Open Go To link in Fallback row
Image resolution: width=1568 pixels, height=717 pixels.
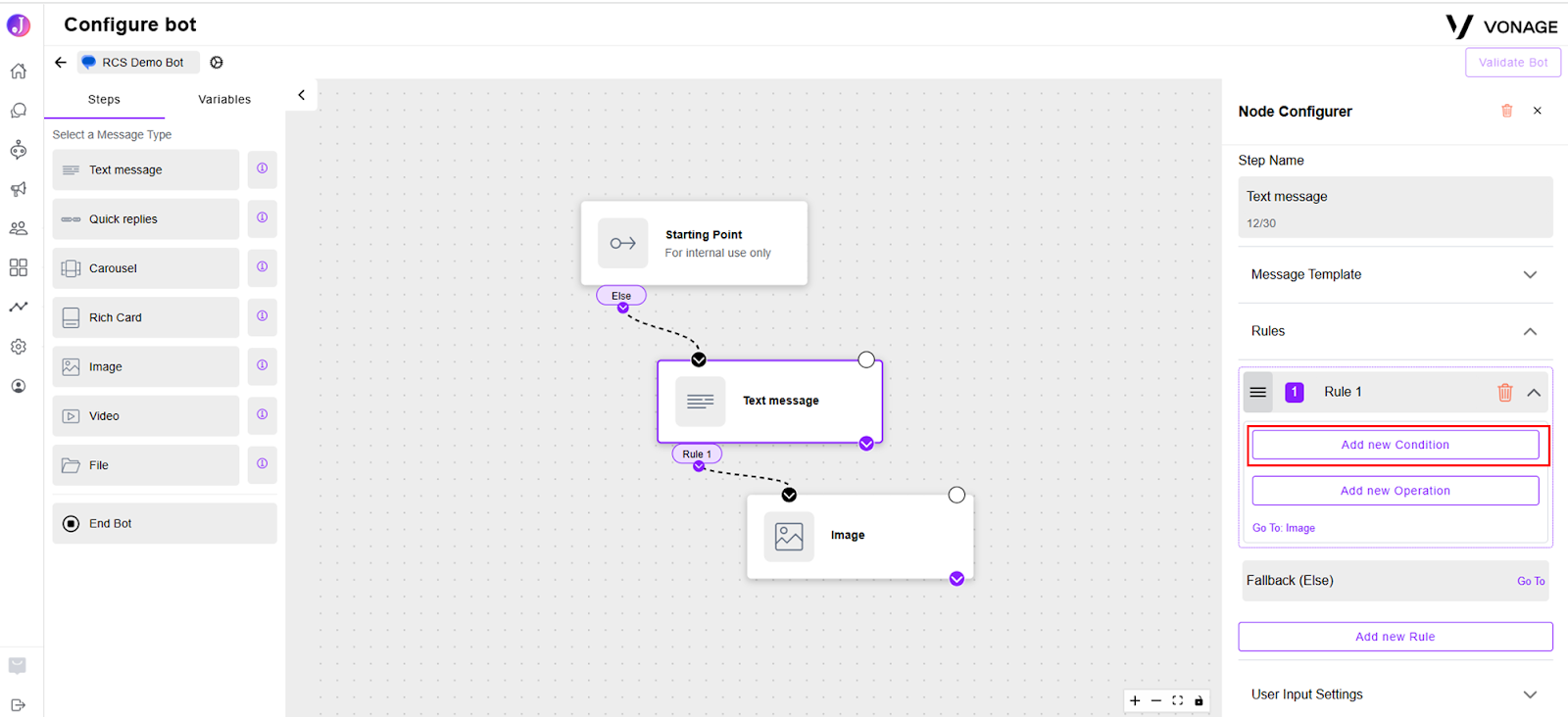point(1531,581)
